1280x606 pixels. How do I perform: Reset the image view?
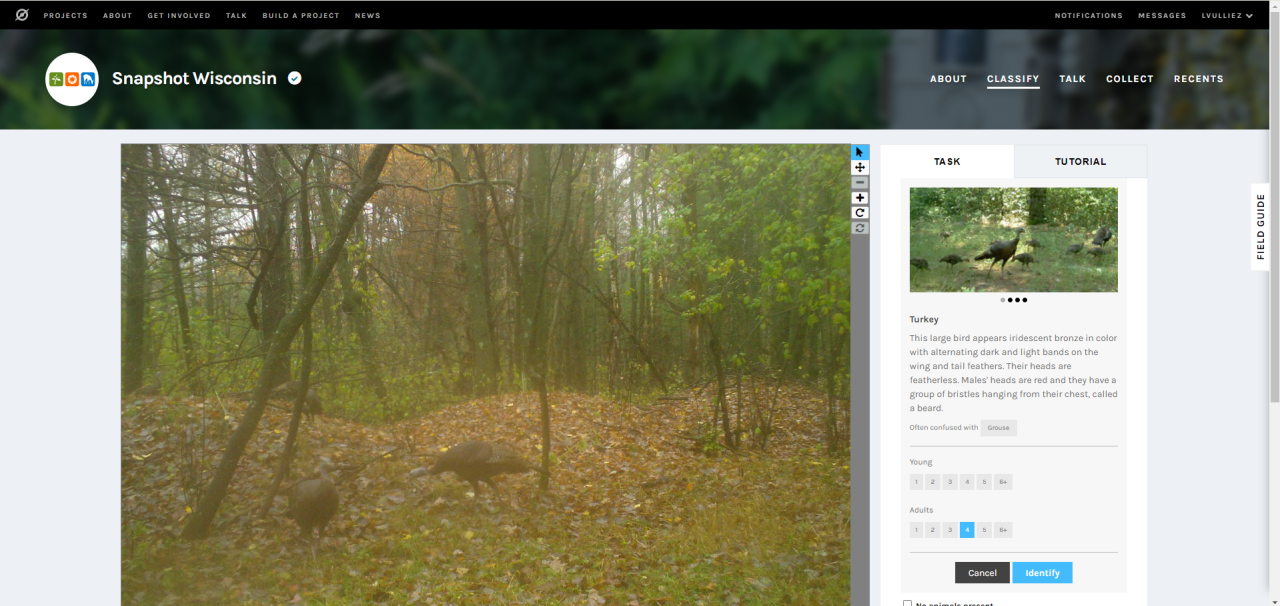tap(860, 228)
